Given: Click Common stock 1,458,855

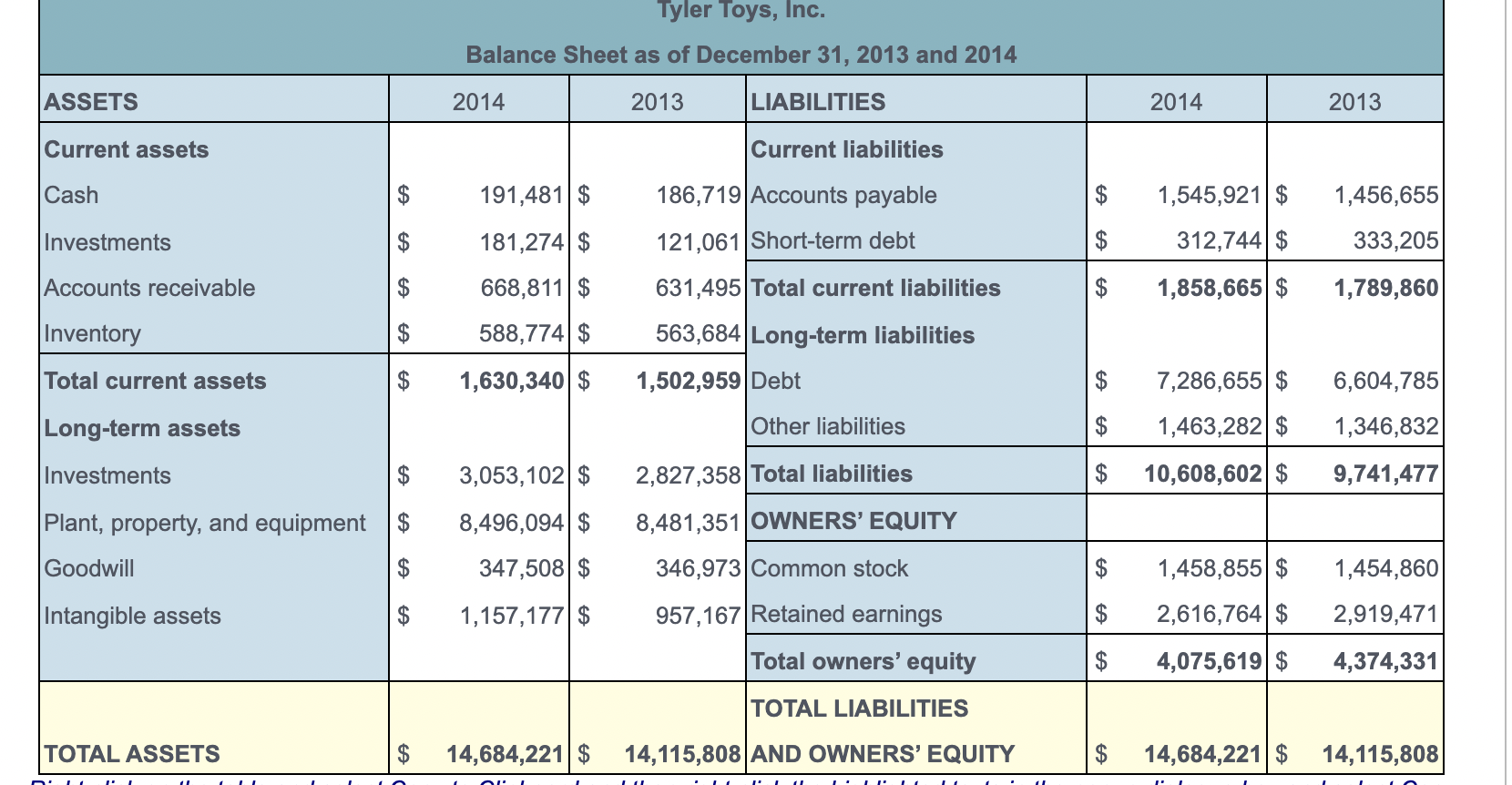Looking at the screenshot, I should pos(1210,569).
